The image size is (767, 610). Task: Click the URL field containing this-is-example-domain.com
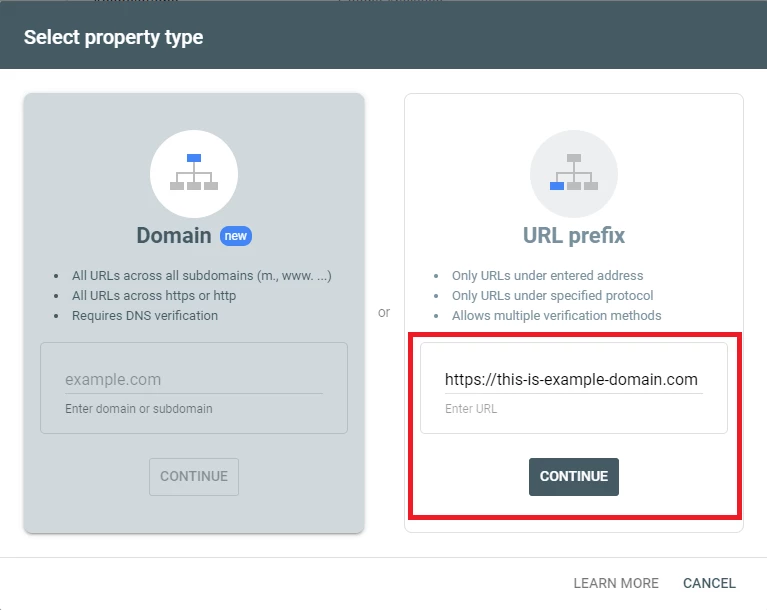coord(572,380)
